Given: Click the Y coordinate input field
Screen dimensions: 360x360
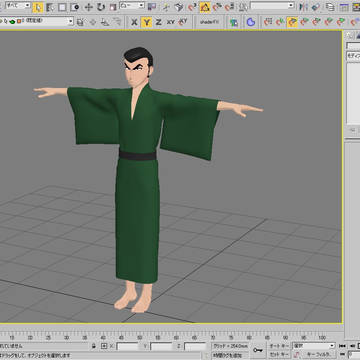Looking at the screenshot, I should click(161, 346).
